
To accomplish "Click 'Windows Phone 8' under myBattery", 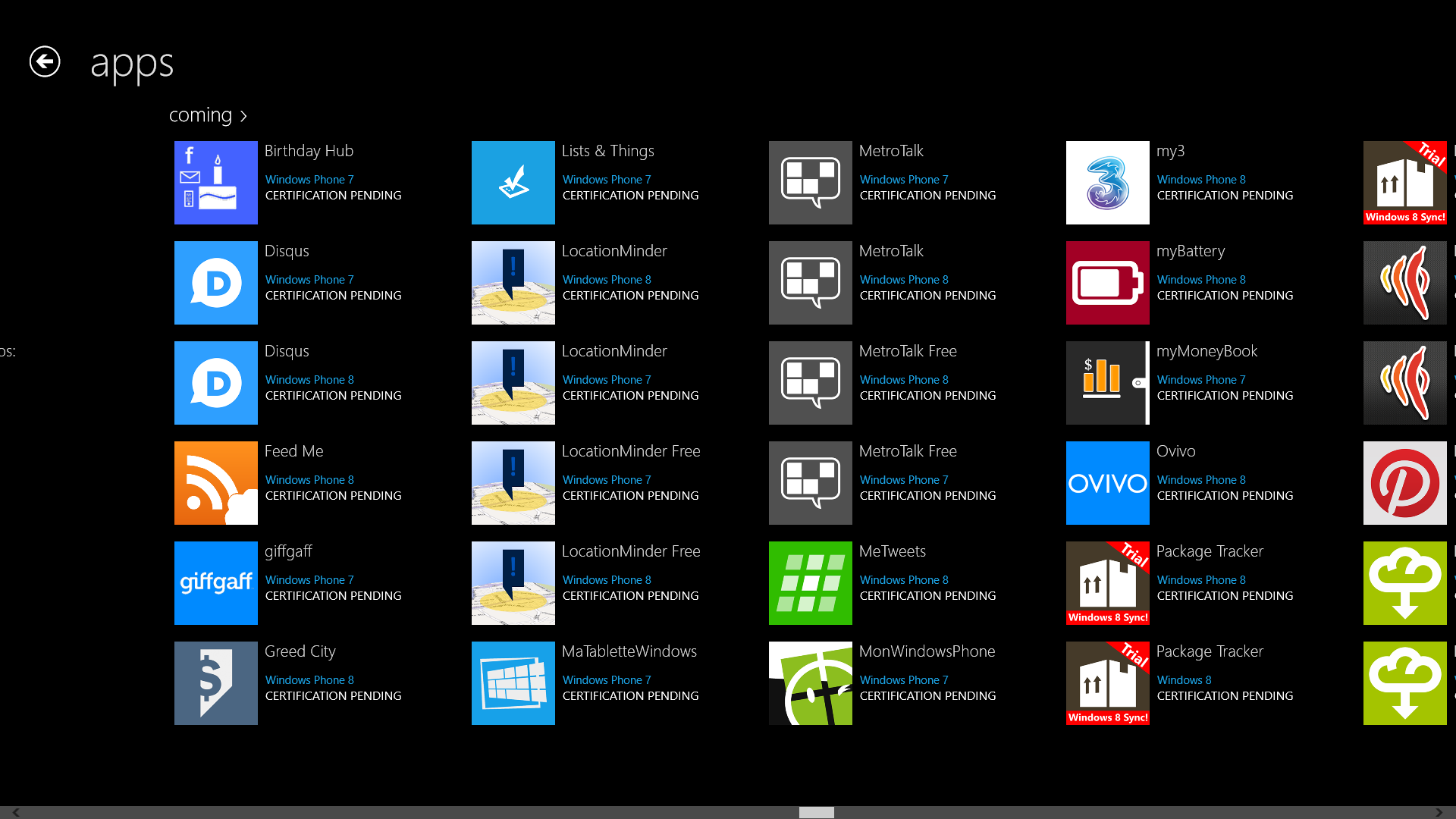I will tap(1201, 280).
